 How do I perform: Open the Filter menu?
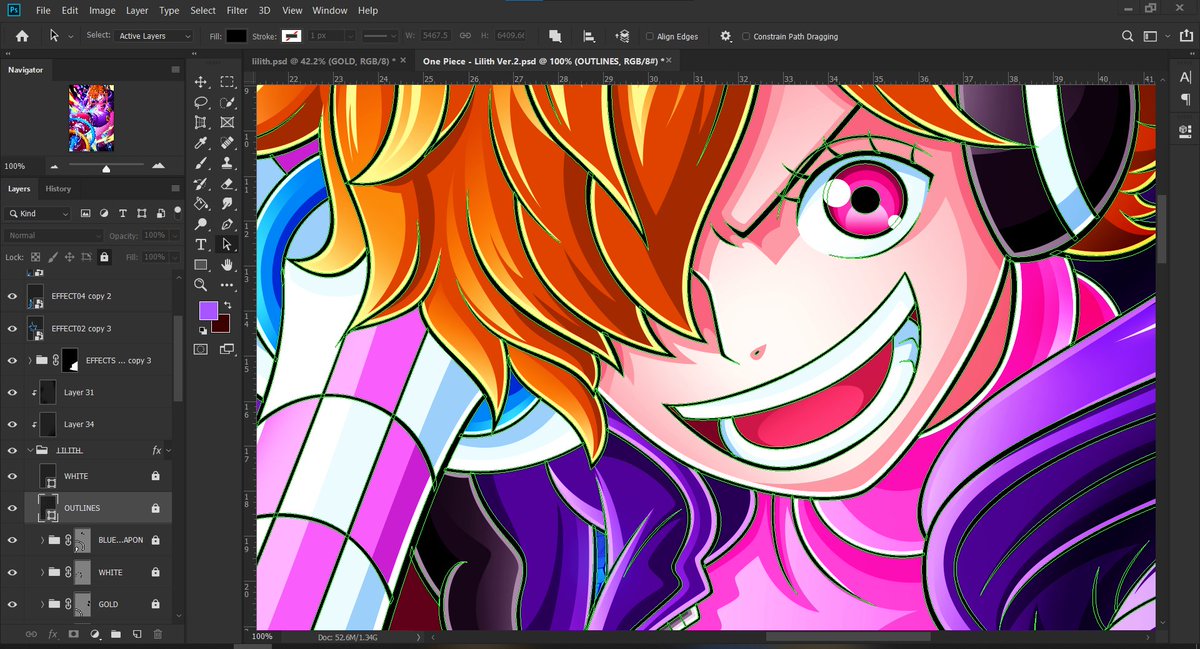coord(237,10)
